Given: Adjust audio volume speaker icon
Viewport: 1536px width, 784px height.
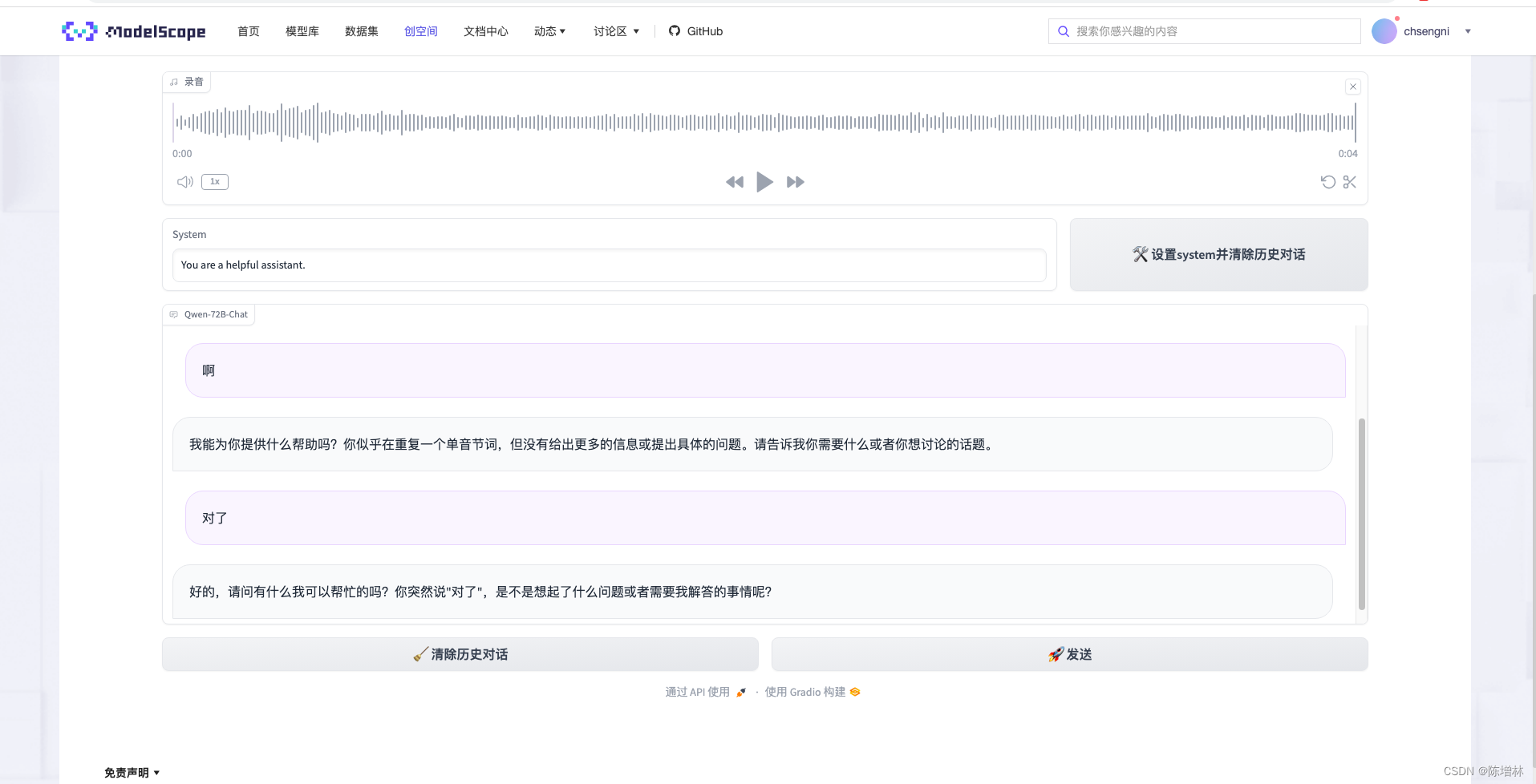Looking at the screenshot, I should tap(185, 182).
